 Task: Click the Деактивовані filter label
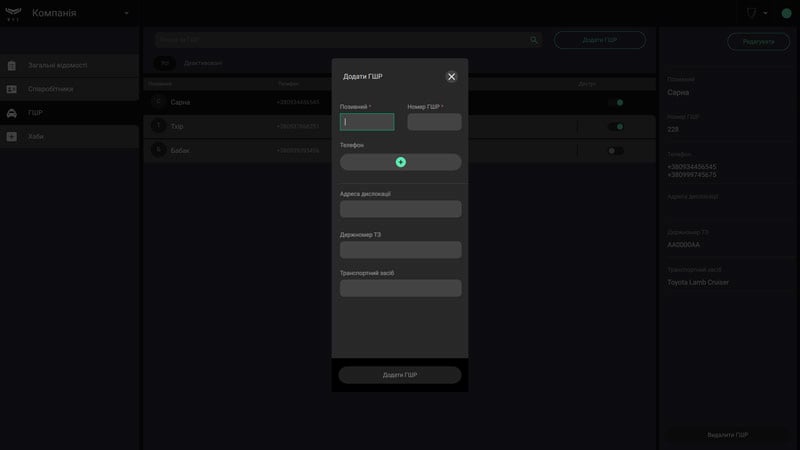pyautogui.click(x=203, y=63)
